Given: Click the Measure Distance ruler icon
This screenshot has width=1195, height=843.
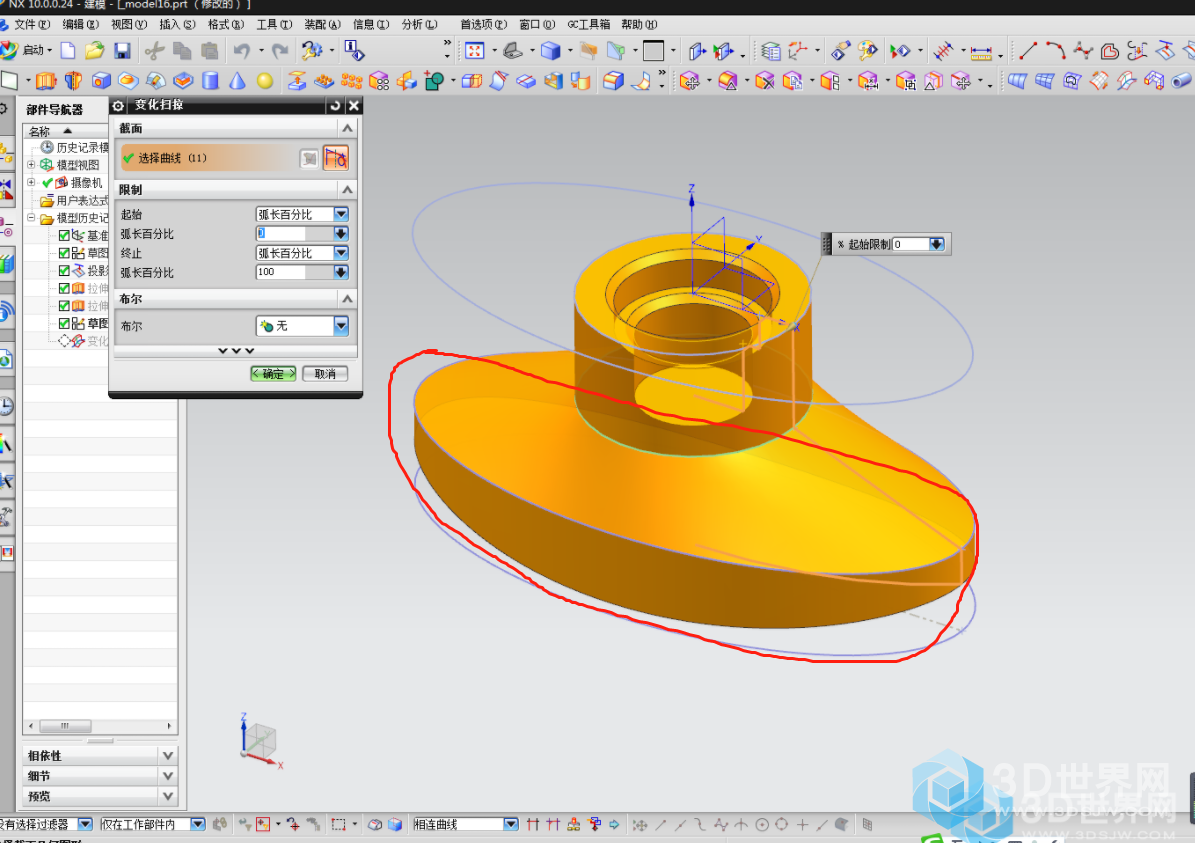Looking at the screenshot, I should click(x=981, y=51).
